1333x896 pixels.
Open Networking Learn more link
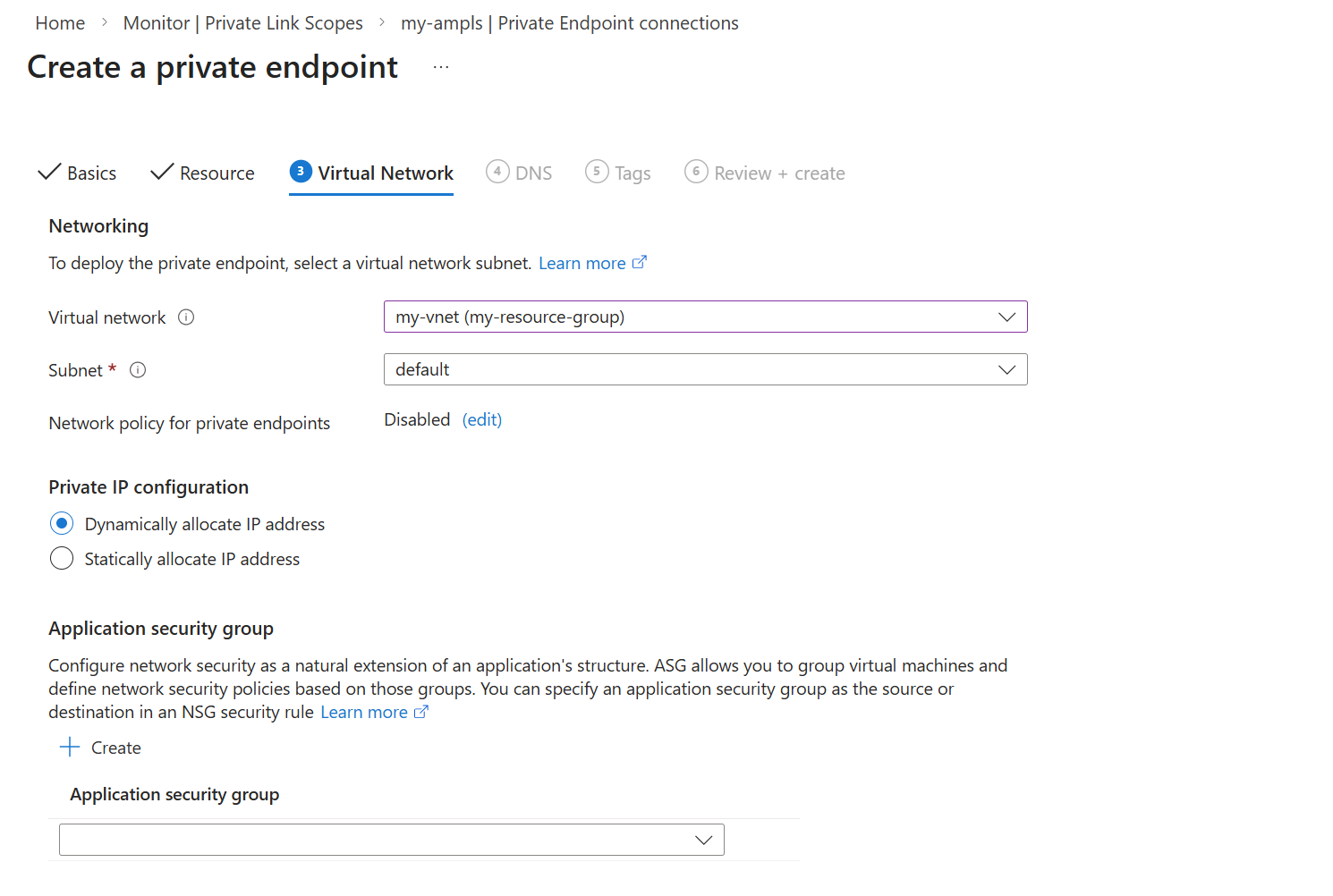click(582, 264)
